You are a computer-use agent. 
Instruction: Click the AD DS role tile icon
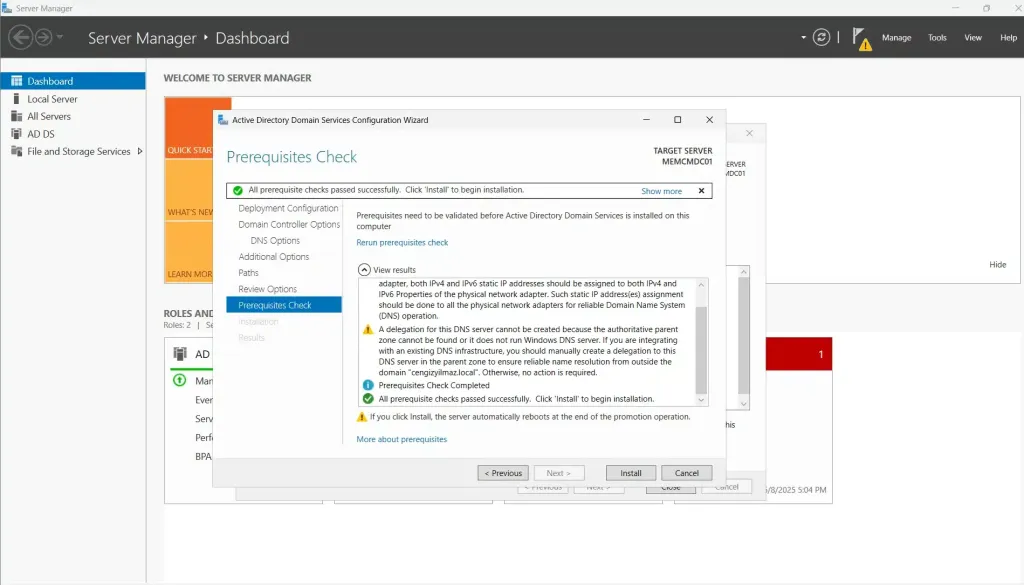pos(180,354)
